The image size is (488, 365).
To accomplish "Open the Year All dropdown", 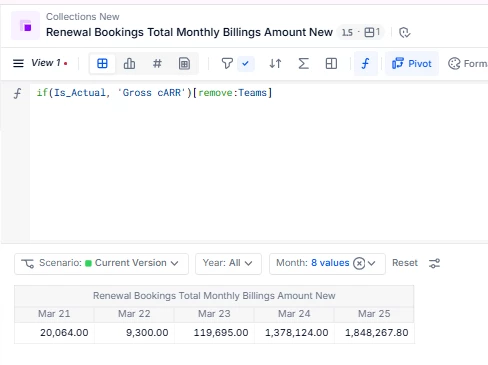I will (x=228, y=263).
